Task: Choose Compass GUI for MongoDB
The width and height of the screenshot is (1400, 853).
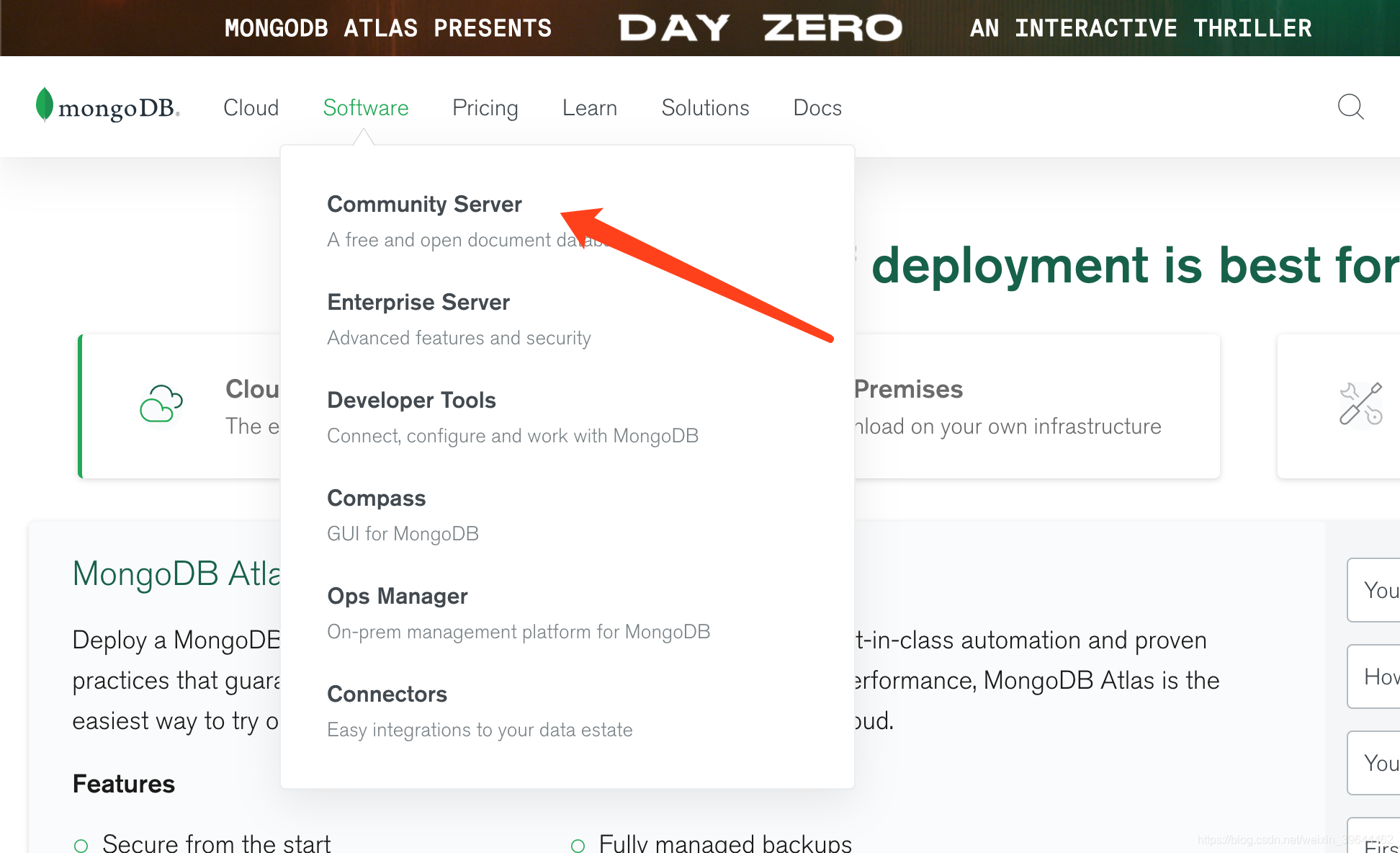Action: (x=376, y=499)
